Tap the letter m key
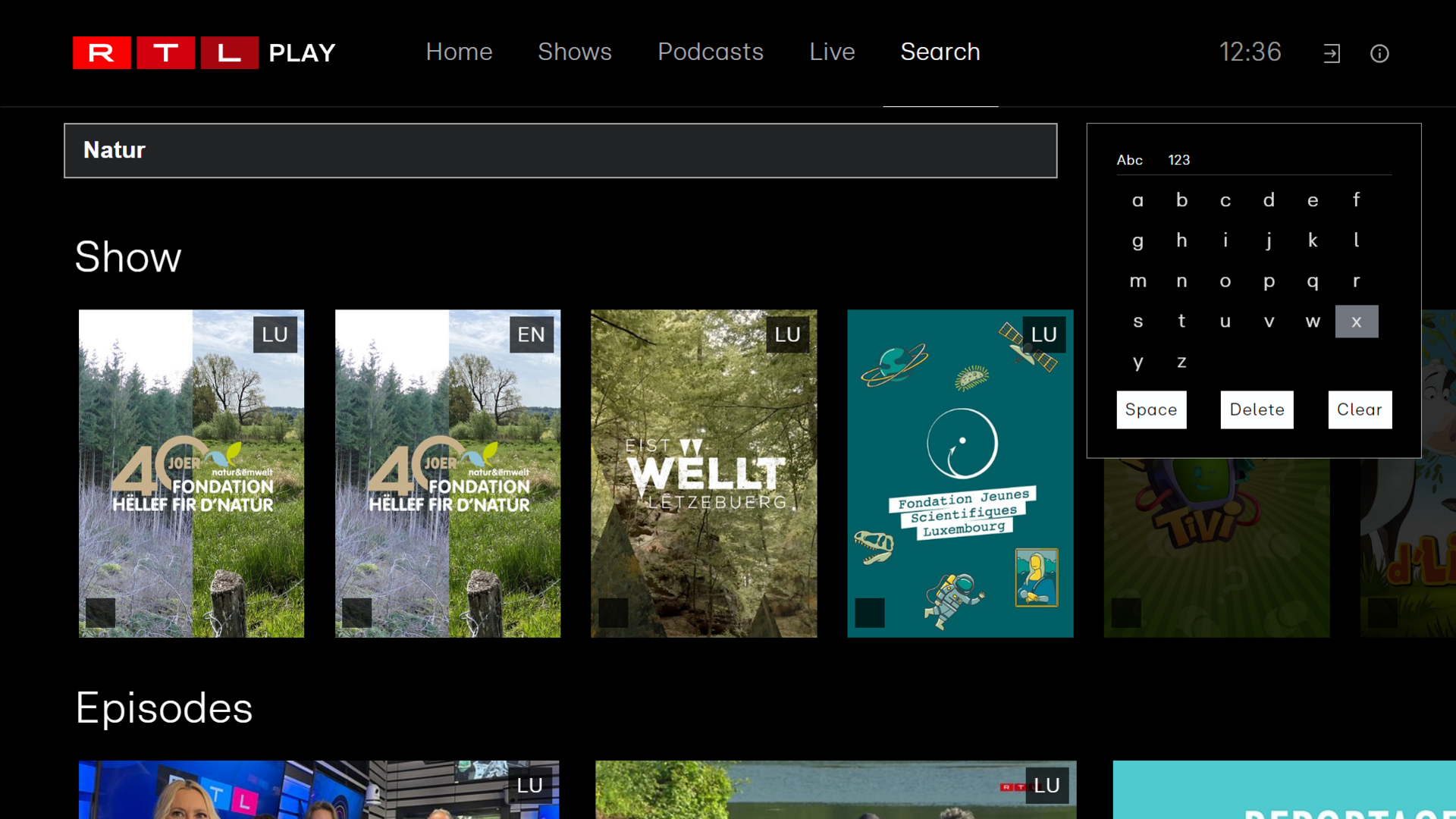 pos(1137,281)
